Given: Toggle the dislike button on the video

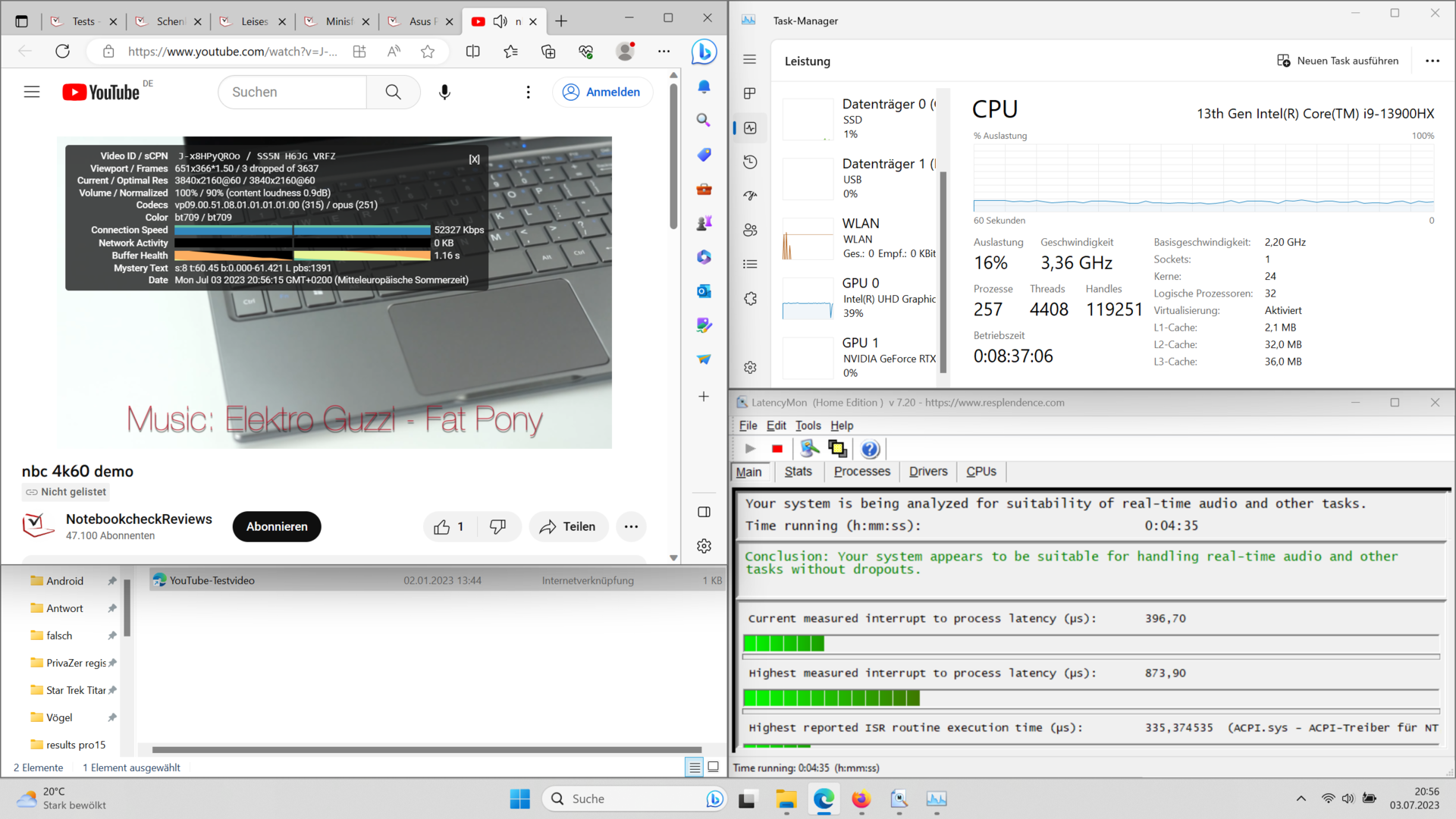Looking at the screenshot, I should pos(497,526).
